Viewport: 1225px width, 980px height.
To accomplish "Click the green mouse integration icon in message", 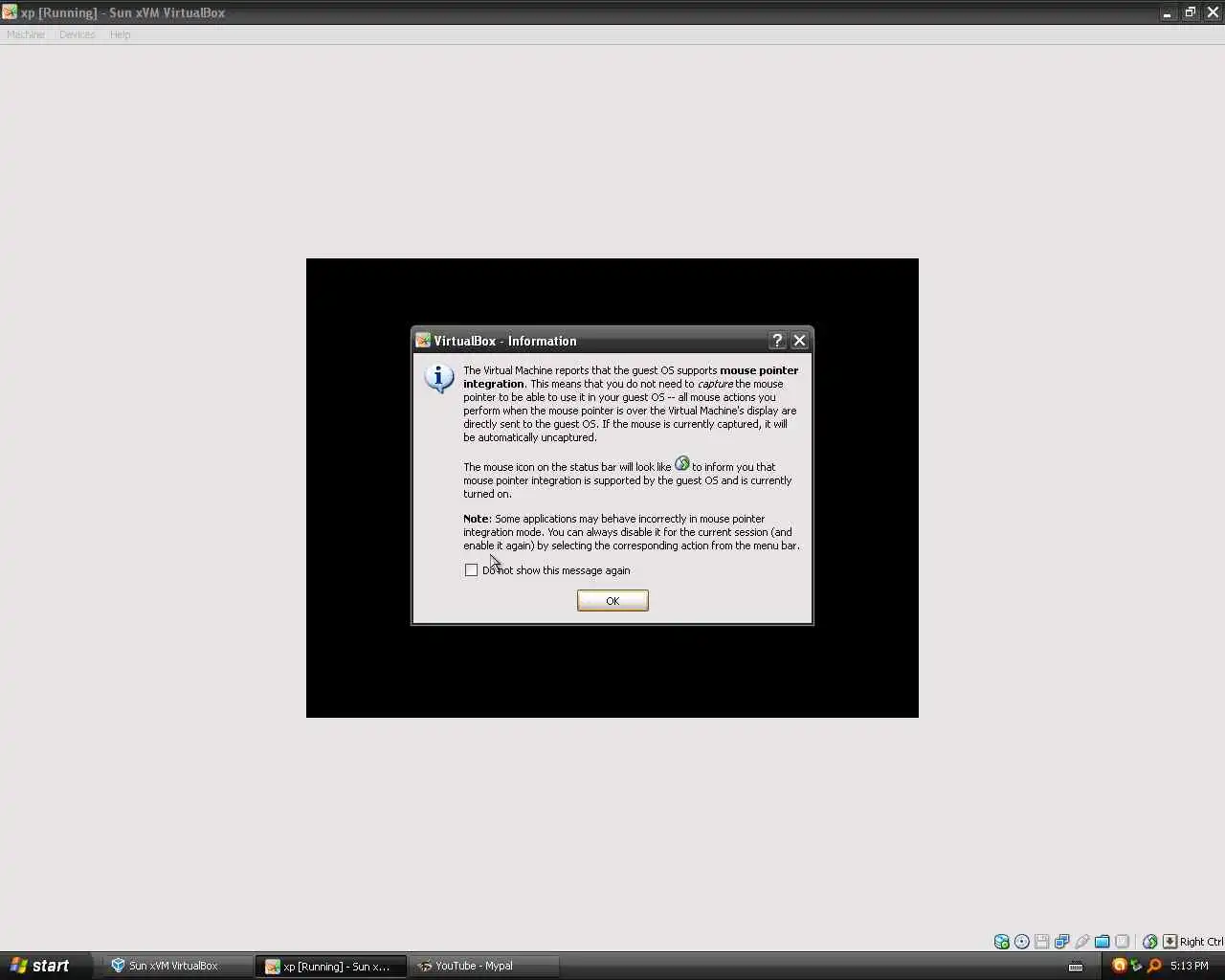I will point(682,463).
